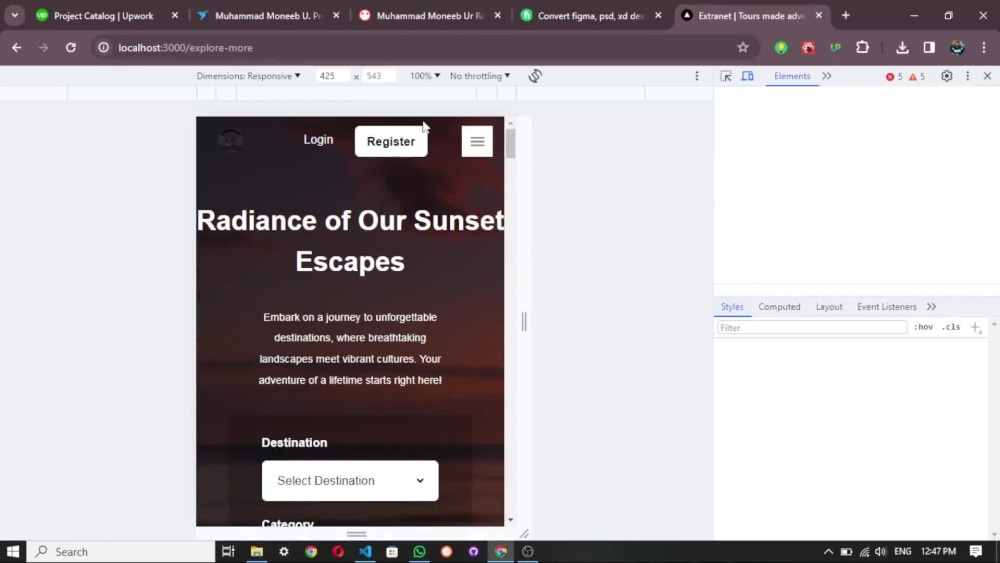Click the volume icon in system tray
This screenshot has height=563, width=1000.
click(x=881, y=552)
